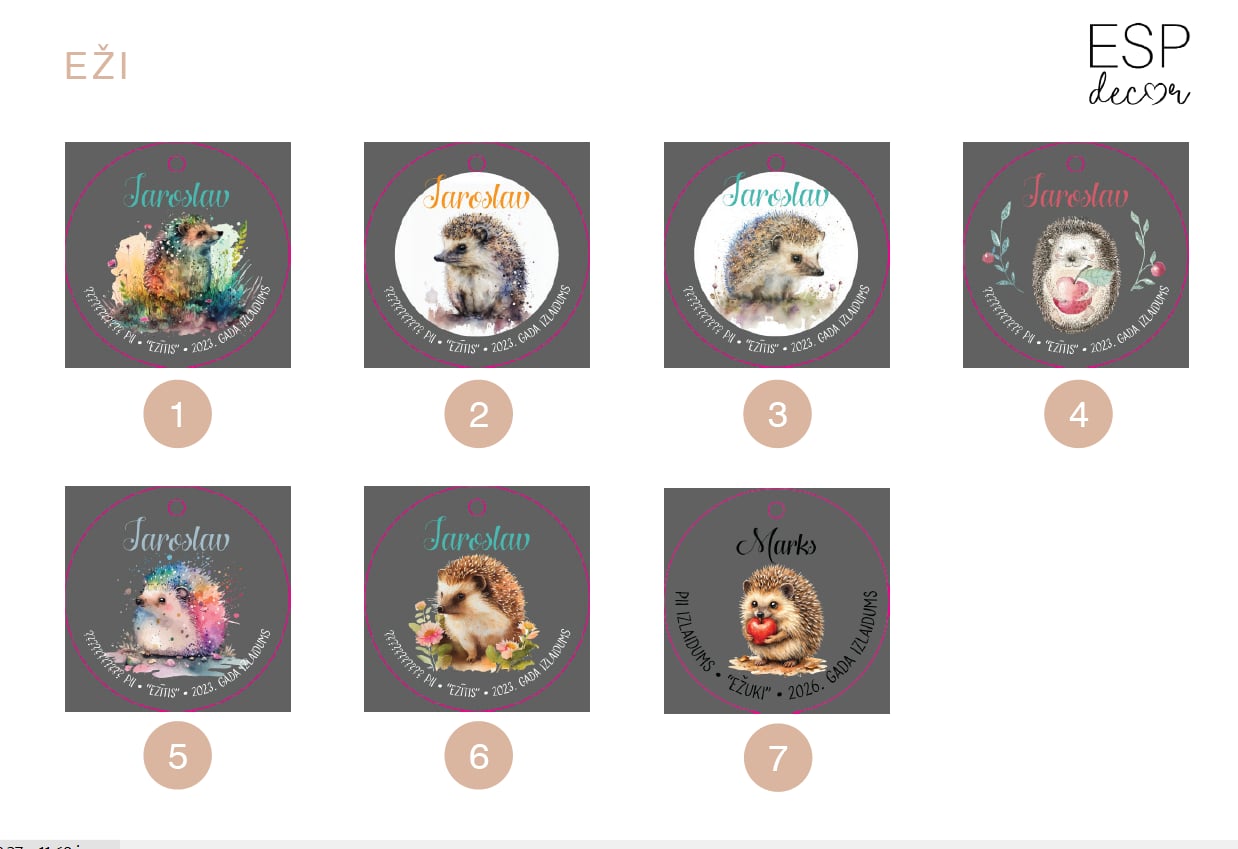Screen dimensions: 1238x849
Task: Click the pink Jaroslav name in design 4
Action: tap(1076, 192)
